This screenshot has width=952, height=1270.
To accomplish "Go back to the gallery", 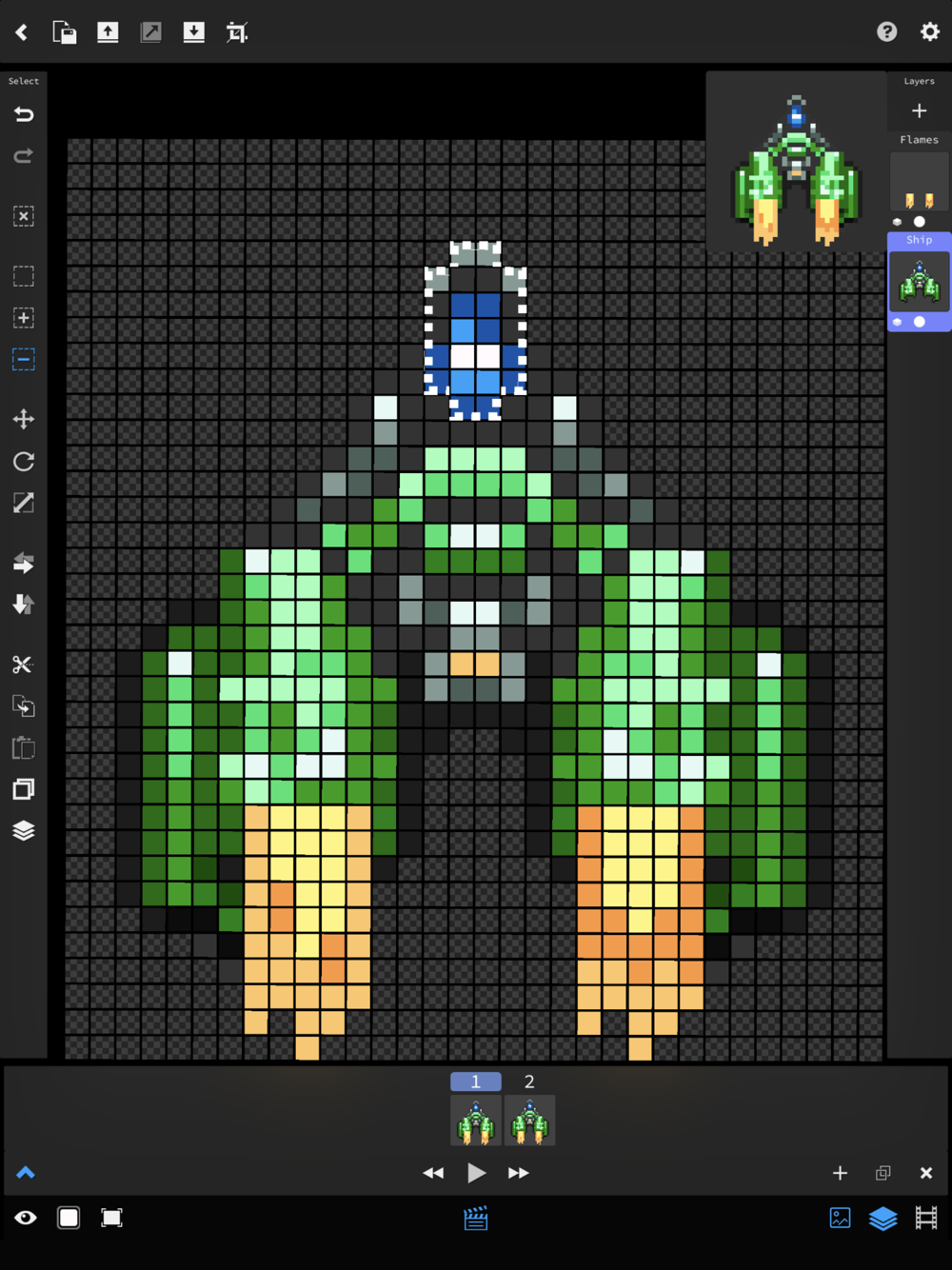I will [22, 32].
